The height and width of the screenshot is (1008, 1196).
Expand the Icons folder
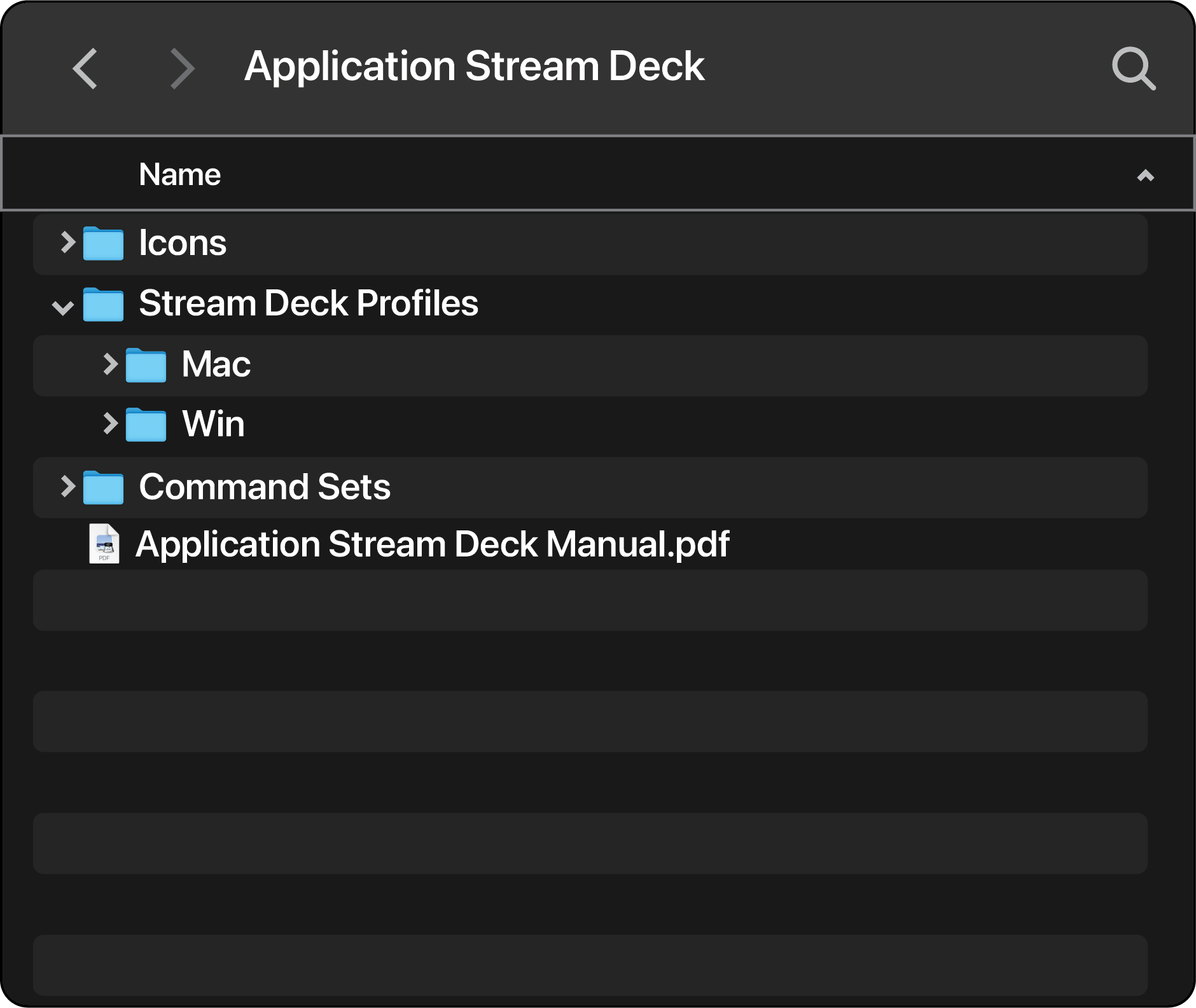pos(67,244)
